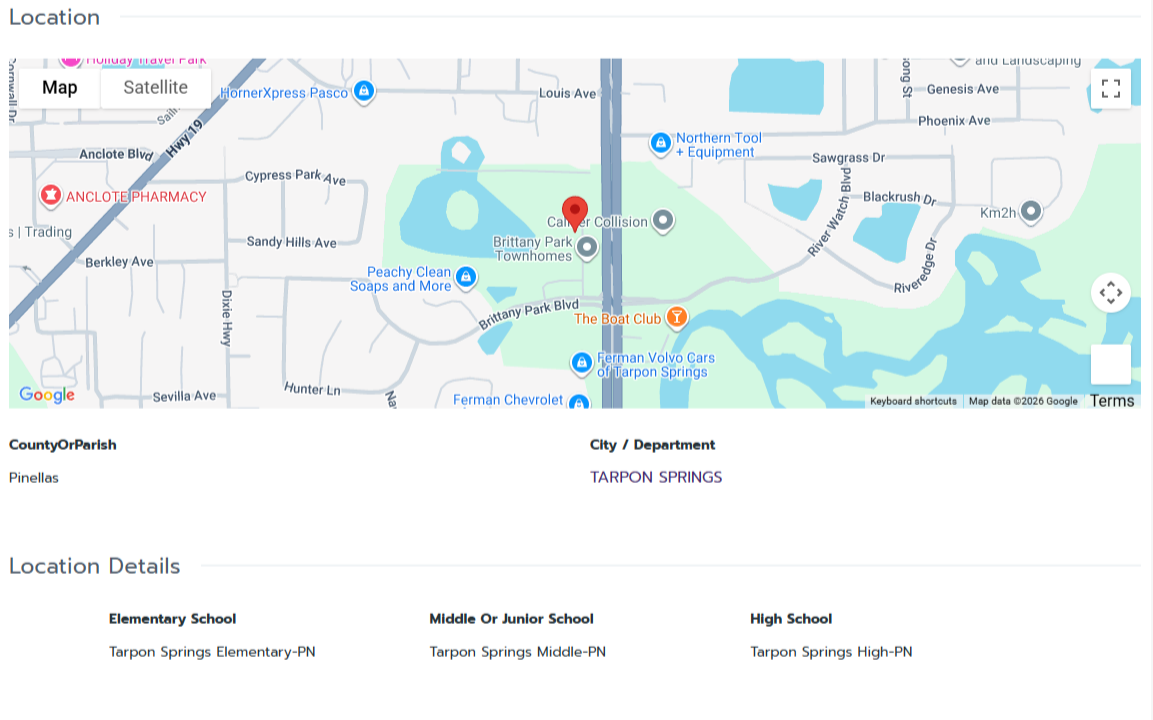Select the Map view tab
Viewport: 1153px width, 720px height.
pyautogui.click(x=59, y=87)
